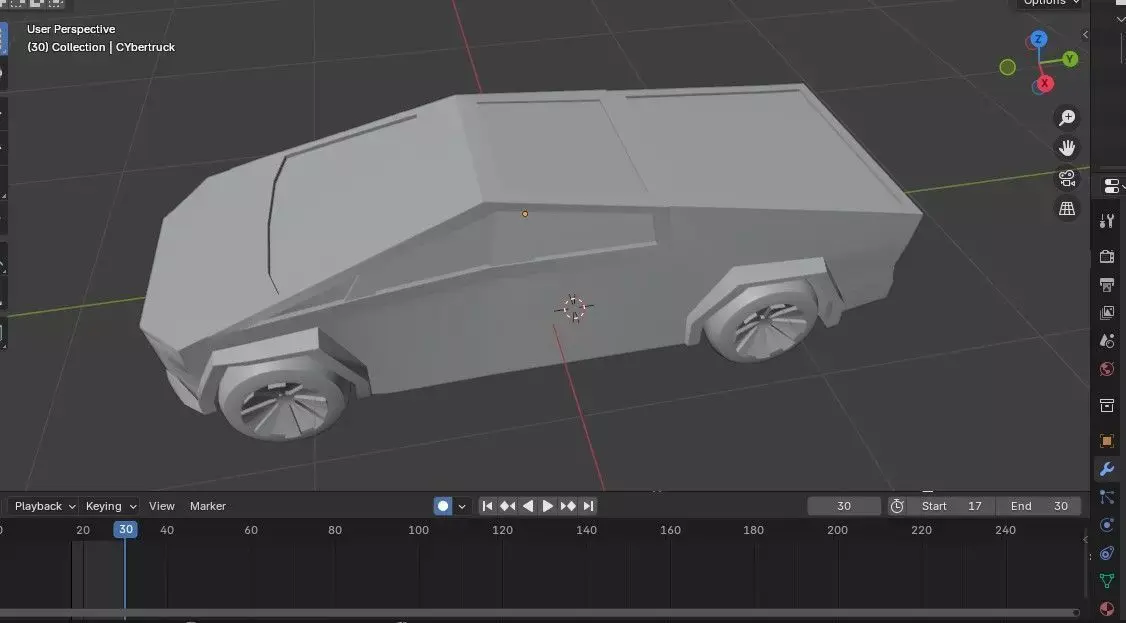This screenshot has width=1126, height=623.
Task: Click the green Y axis gizmo
Action: [x=1070, y=59]
